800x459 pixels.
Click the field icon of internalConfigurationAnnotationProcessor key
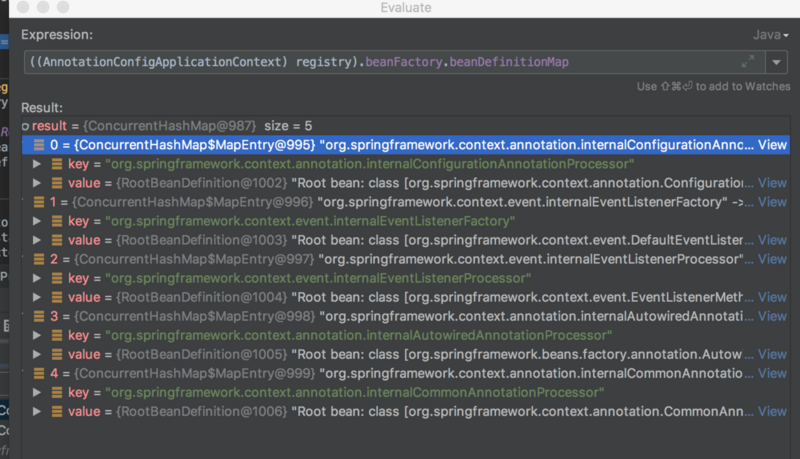[x=56, y=164]
